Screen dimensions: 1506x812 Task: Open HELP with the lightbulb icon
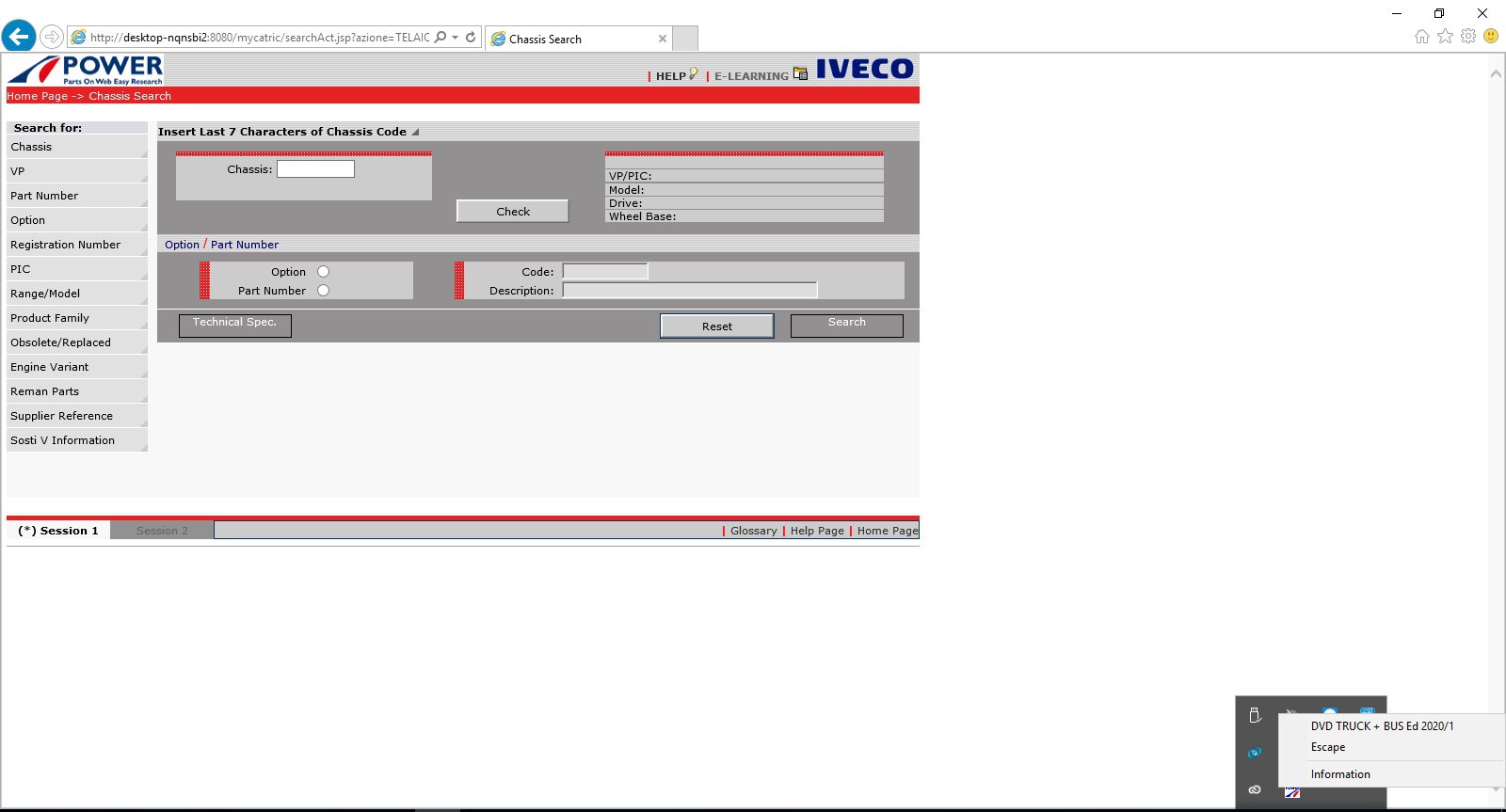point(677,75)
